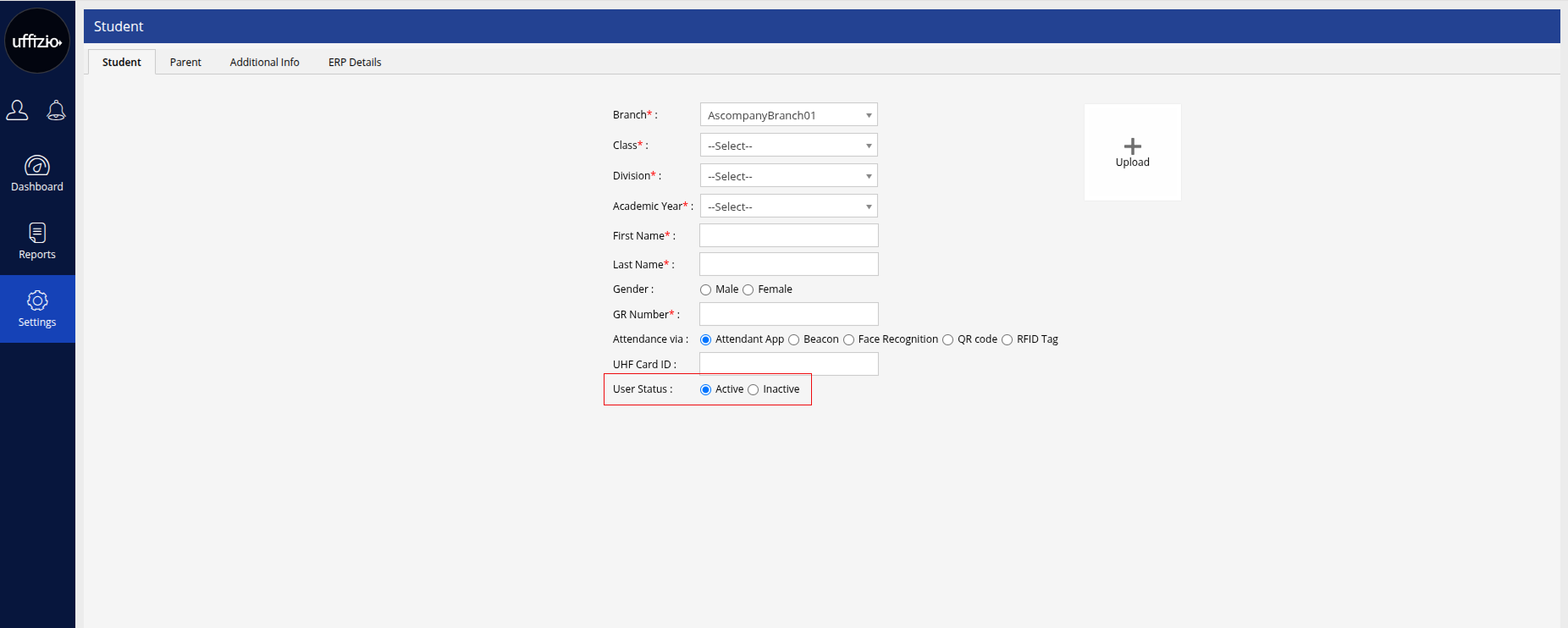Choose Face Recognition attendance method

(848, 339)
